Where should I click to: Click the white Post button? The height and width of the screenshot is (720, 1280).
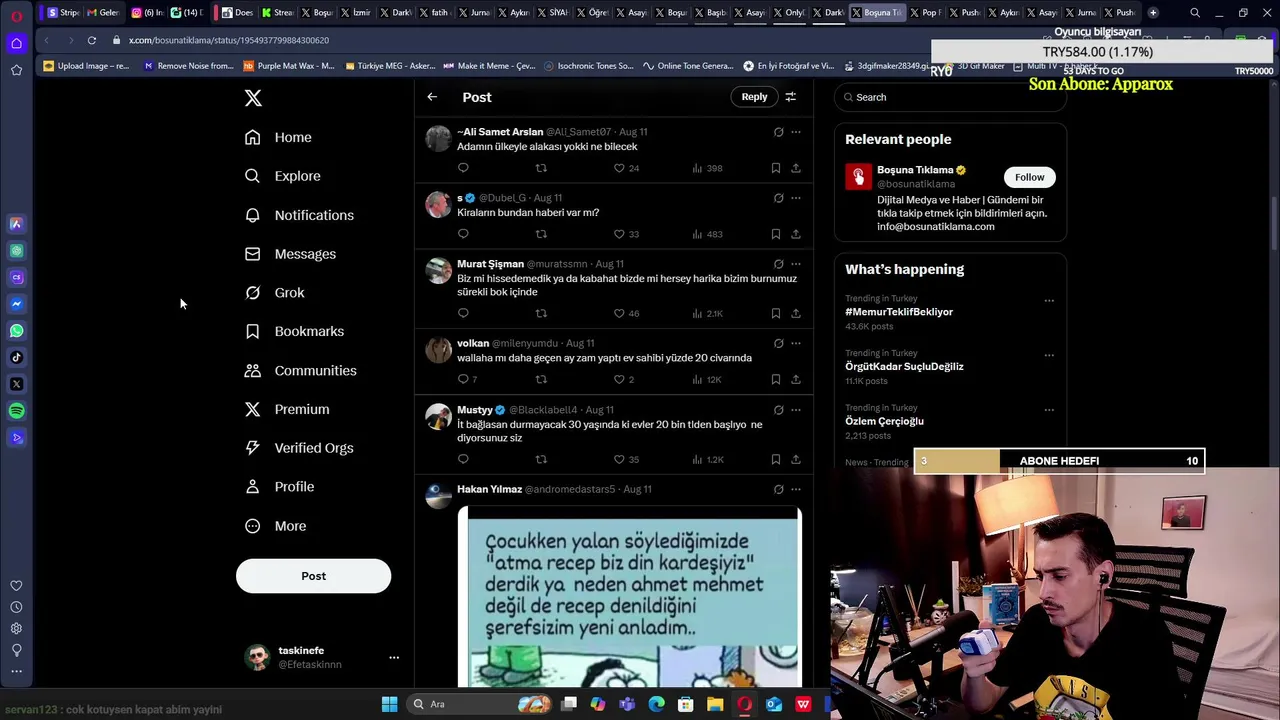click(x=313, y=576)
